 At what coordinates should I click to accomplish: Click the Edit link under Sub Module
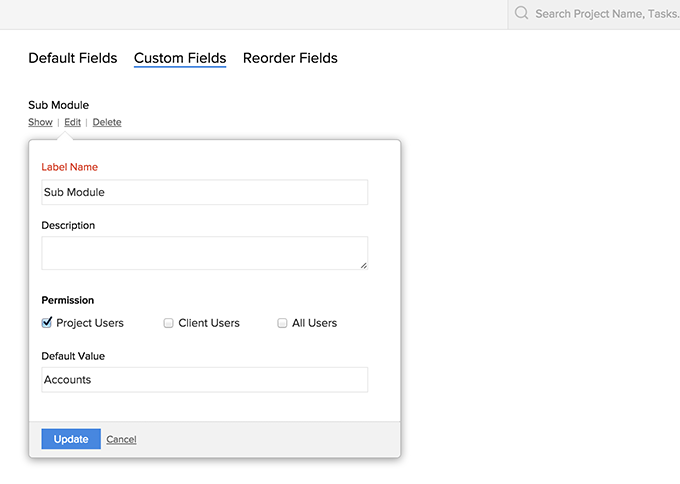point(73,122)
